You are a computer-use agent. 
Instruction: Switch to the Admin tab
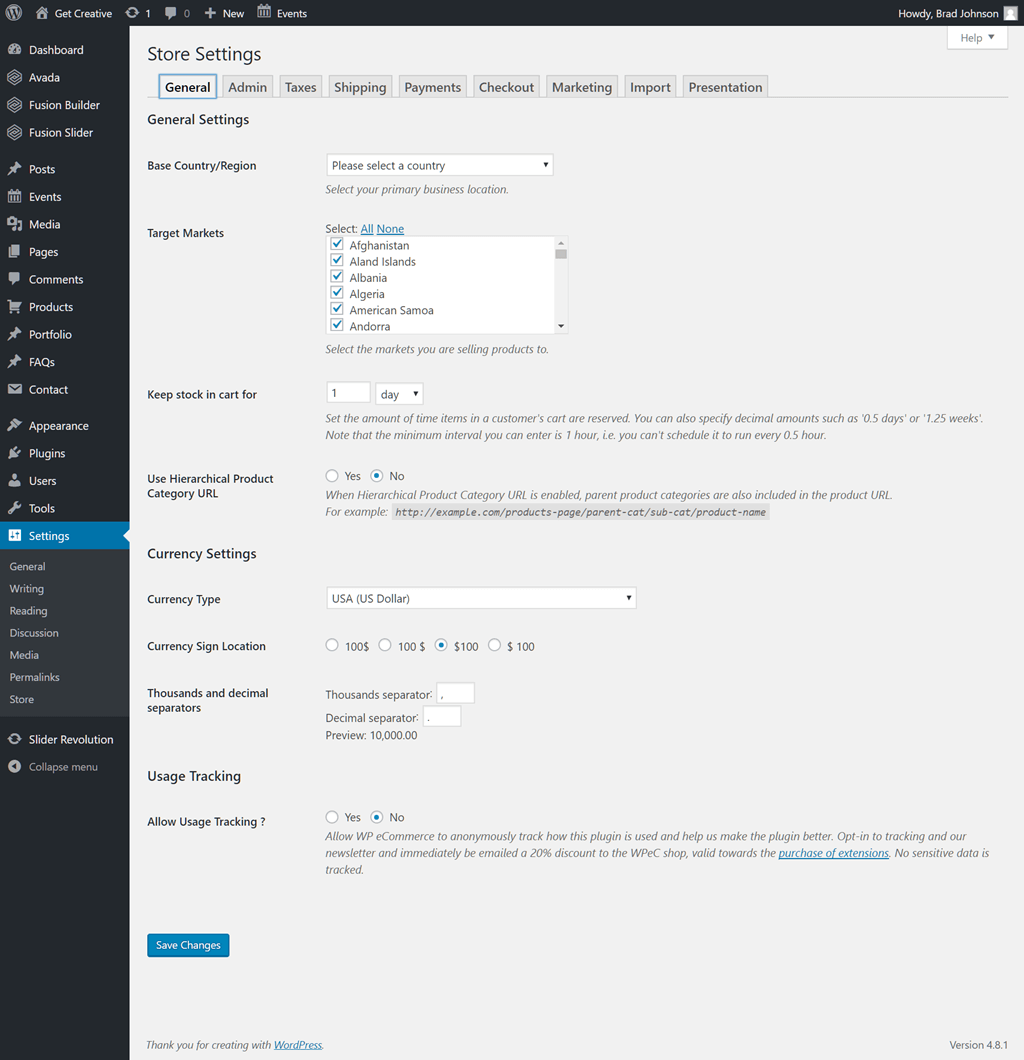pyautogui.click(x=247, y=87)
